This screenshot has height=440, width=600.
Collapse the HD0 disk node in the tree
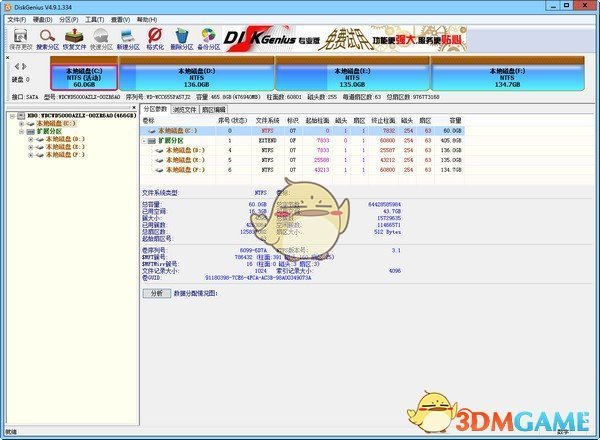tap(12, 116)
